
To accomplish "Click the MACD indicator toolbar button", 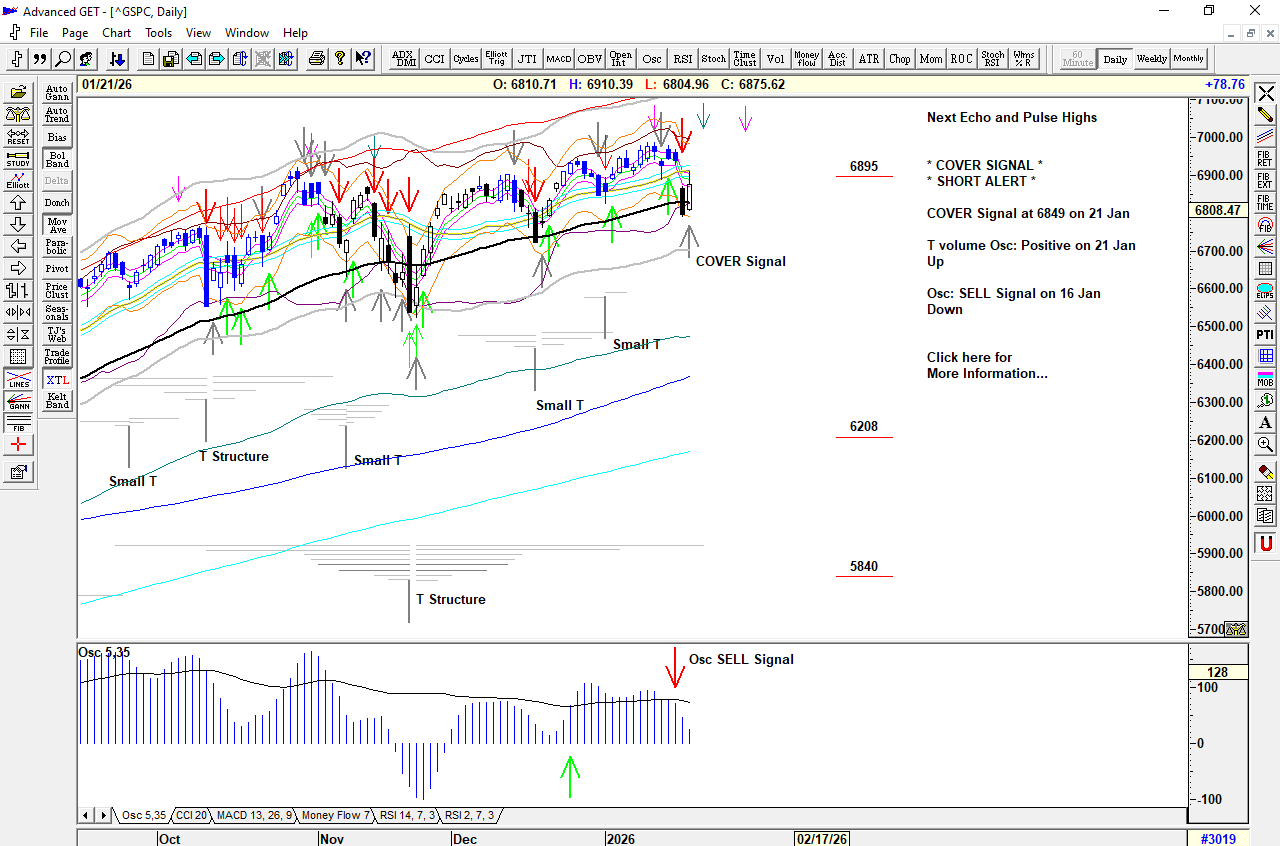I will pos(558,59).
